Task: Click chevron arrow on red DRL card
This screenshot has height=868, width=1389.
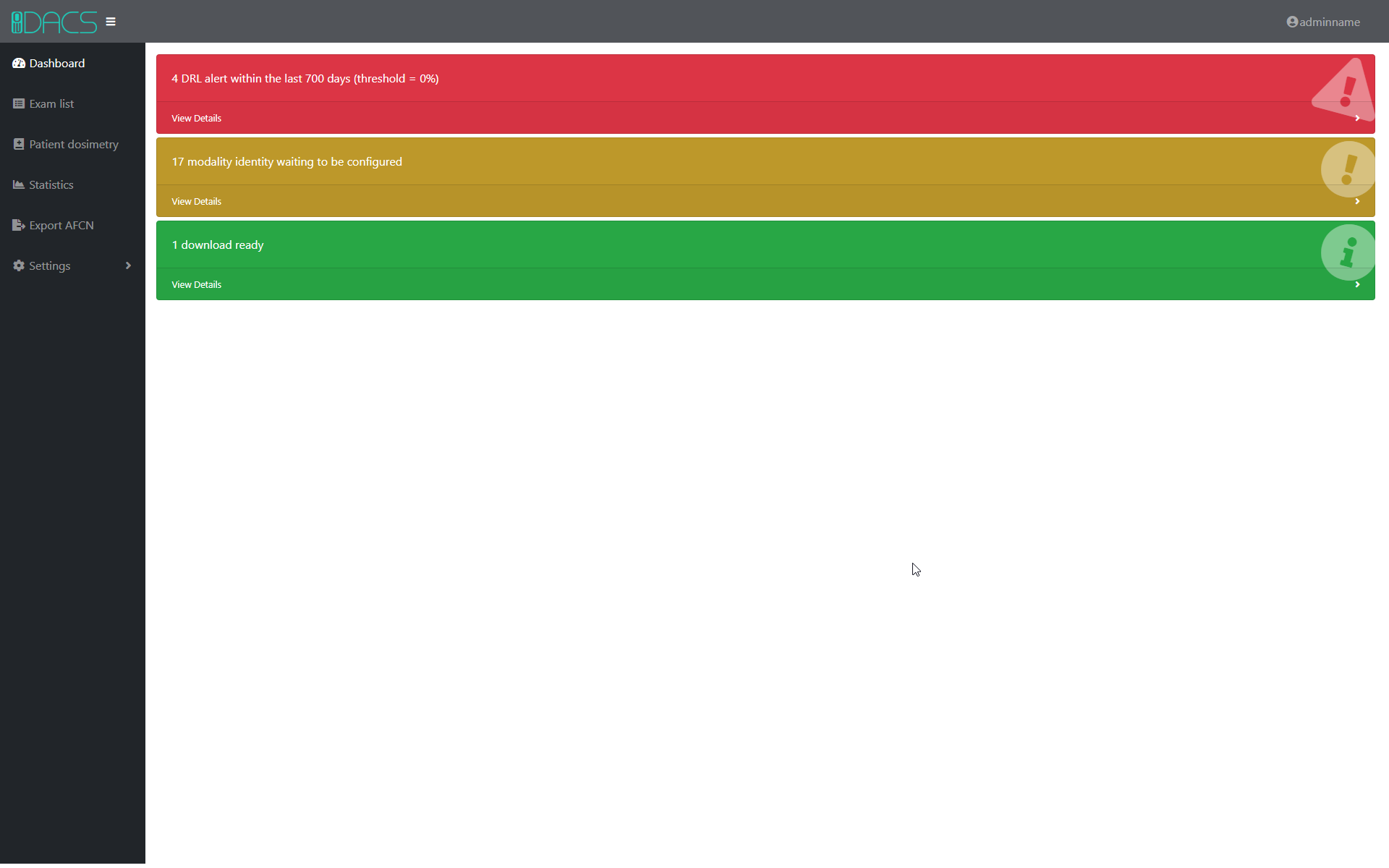Action: [x=1357, y=119]
